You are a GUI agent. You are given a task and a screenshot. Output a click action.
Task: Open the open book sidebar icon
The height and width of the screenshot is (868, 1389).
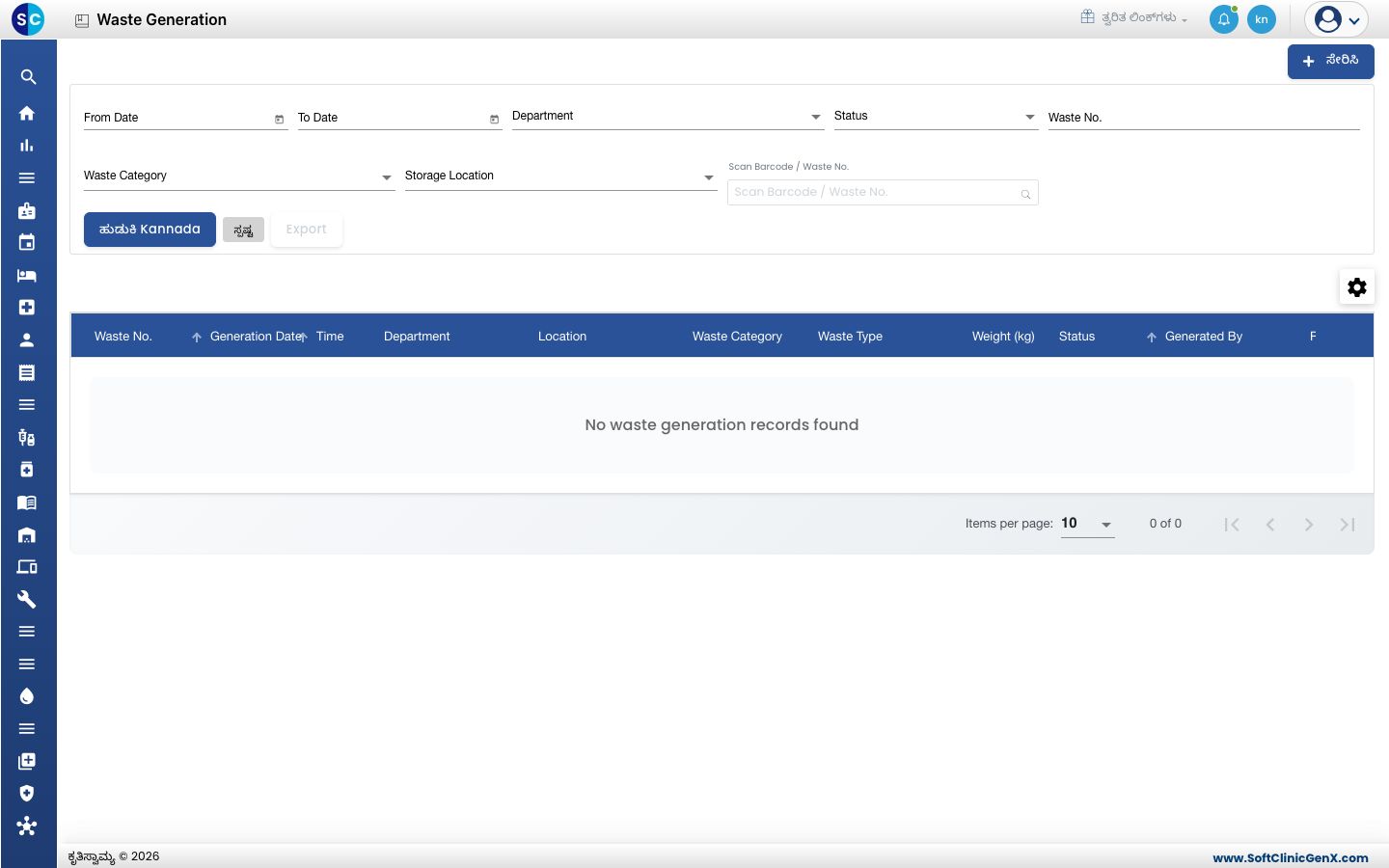[27, 502]
